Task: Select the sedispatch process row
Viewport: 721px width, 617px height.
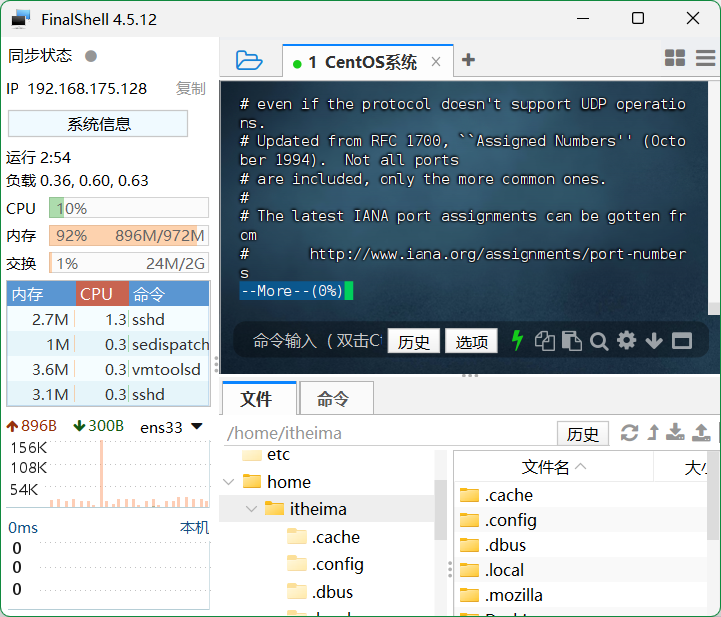Action: (109, 344)
